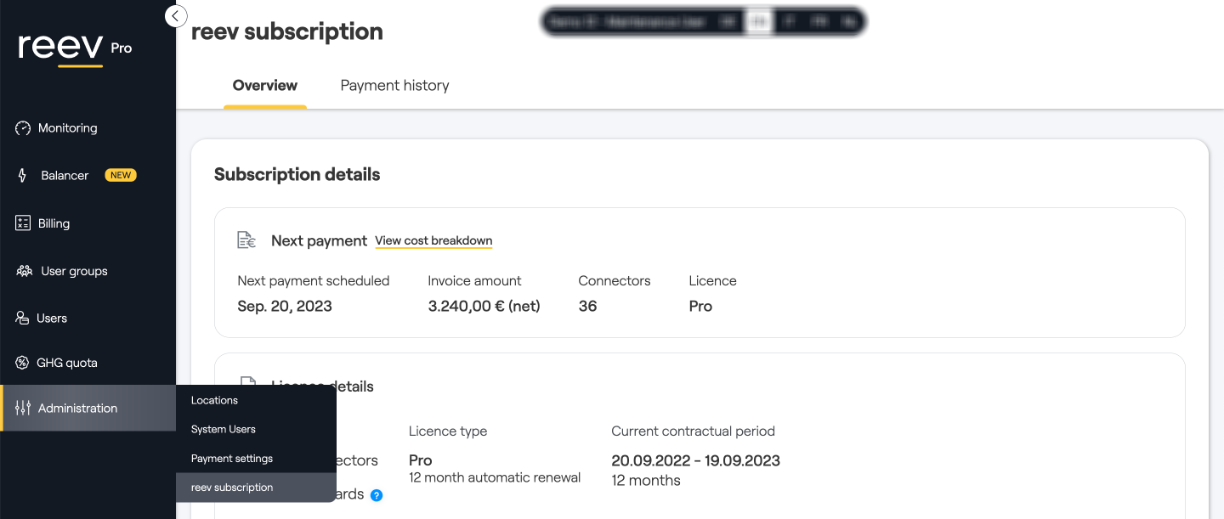1224x519 pixels.
Task: Click the payment date Sep. 20, 2023
Action: pos(285,306)
